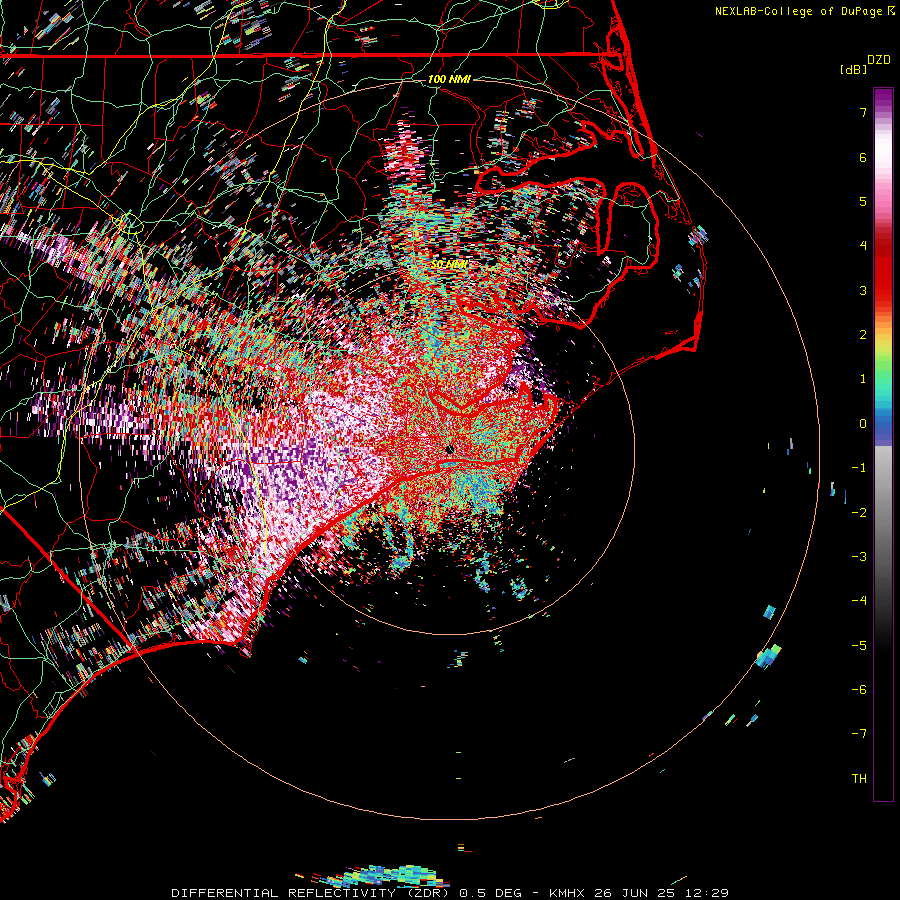Image resolution: width=900 pixels, height=900 pixels.
Task: Select the -7 dB value on the scale
Action: [859, 734]
